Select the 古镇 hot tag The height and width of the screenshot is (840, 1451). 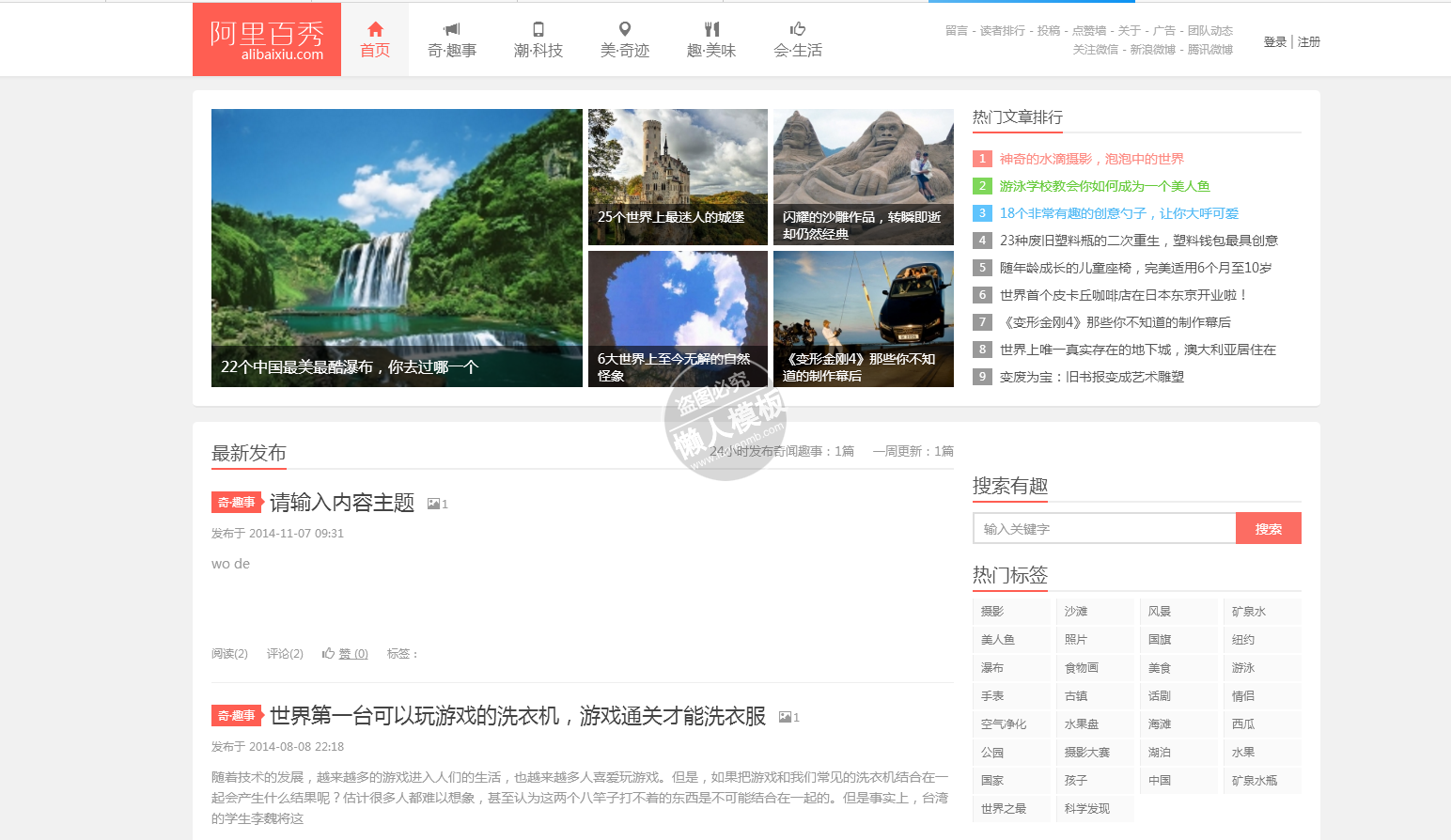[x=1096, y=696]
